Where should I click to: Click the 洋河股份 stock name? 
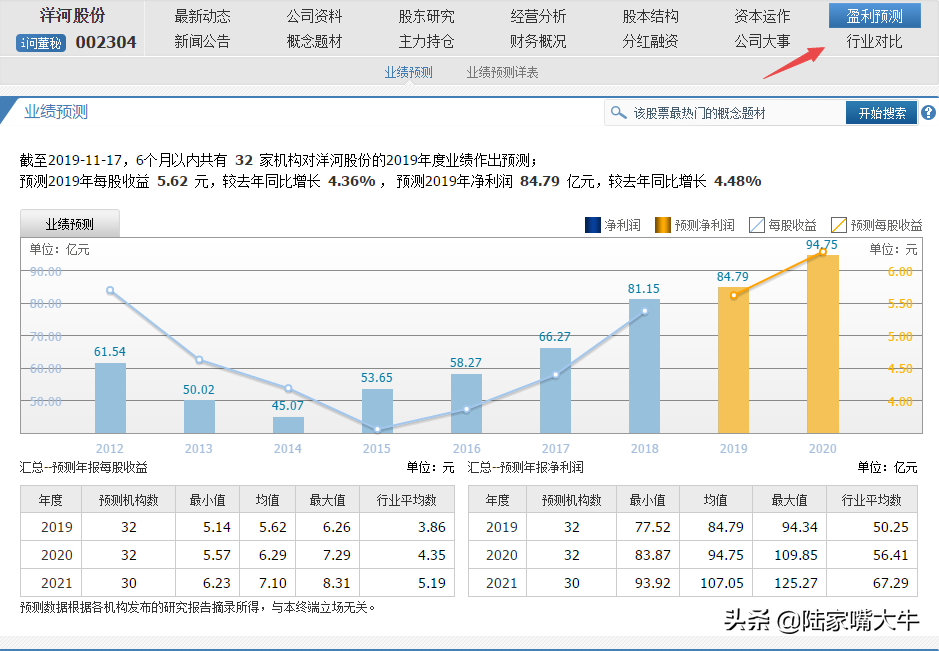pos(72,16)
